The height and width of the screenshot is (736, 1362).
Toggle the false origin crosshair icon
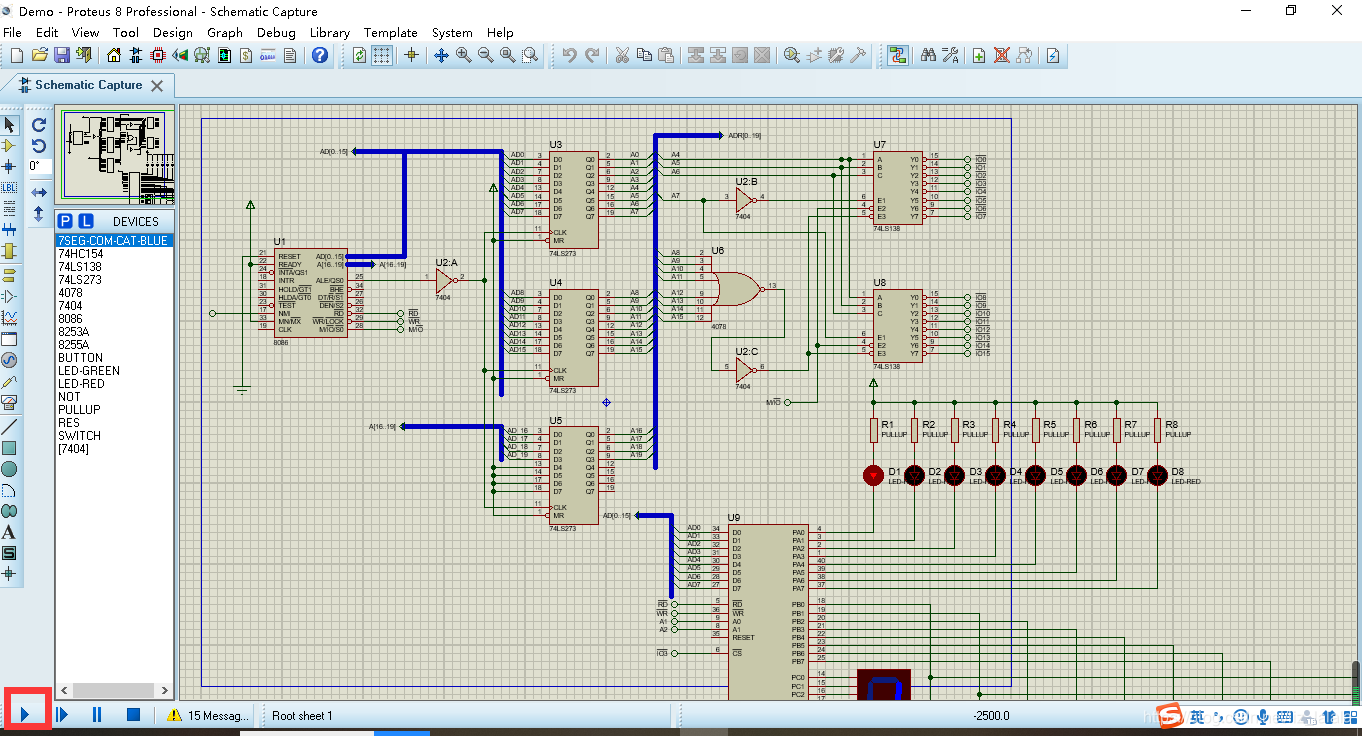click(x=411, y=55)
